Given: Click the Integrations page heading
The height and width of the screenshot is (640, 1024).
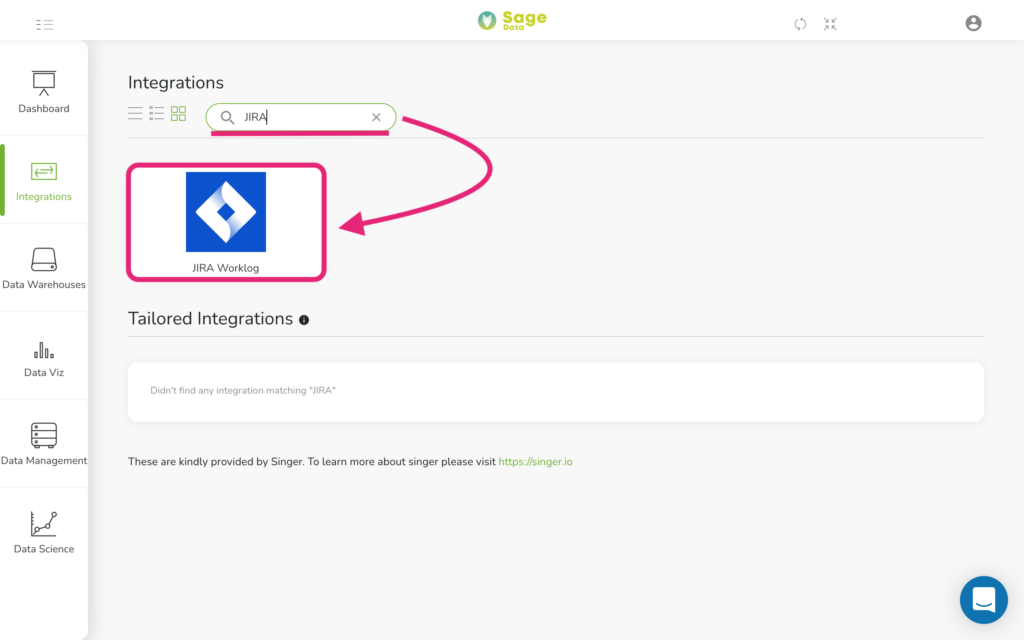Looking at the screenshot, I should pos(176,83).
